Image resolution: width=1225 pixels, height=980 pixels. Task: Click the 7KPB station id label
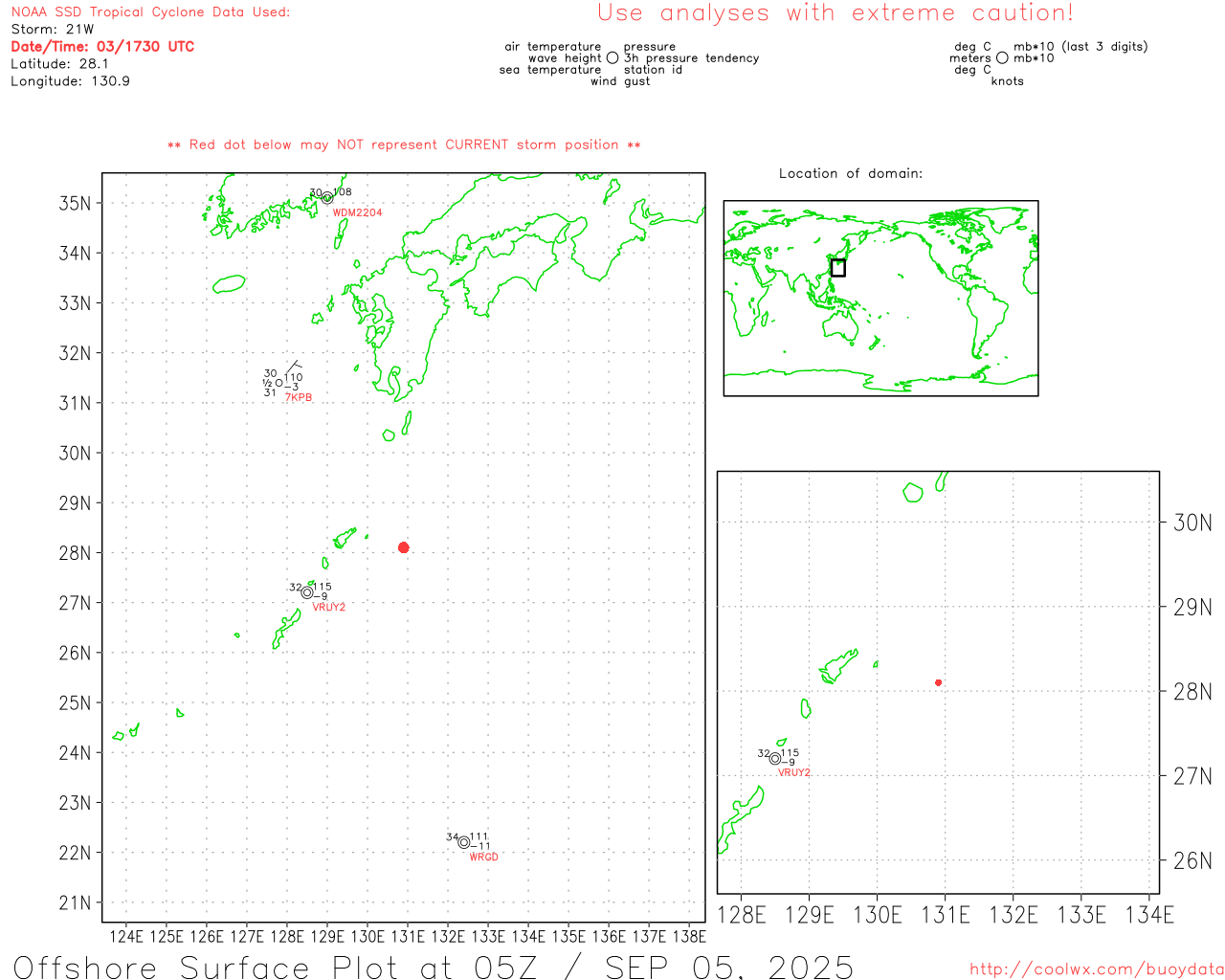point(299,398)
